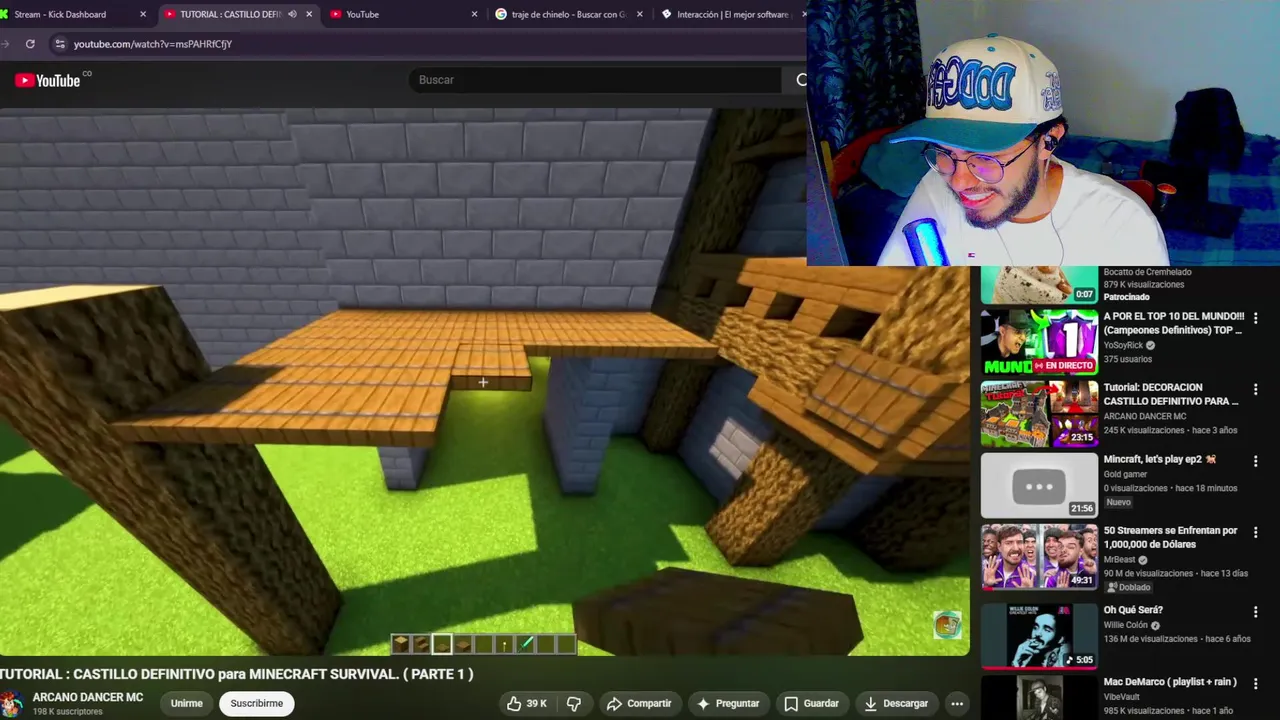Open the sponsored Bocatto ad thumbnail (0:07)
This screenshot has height=720, width=1280.
[x=1039, y=285]
